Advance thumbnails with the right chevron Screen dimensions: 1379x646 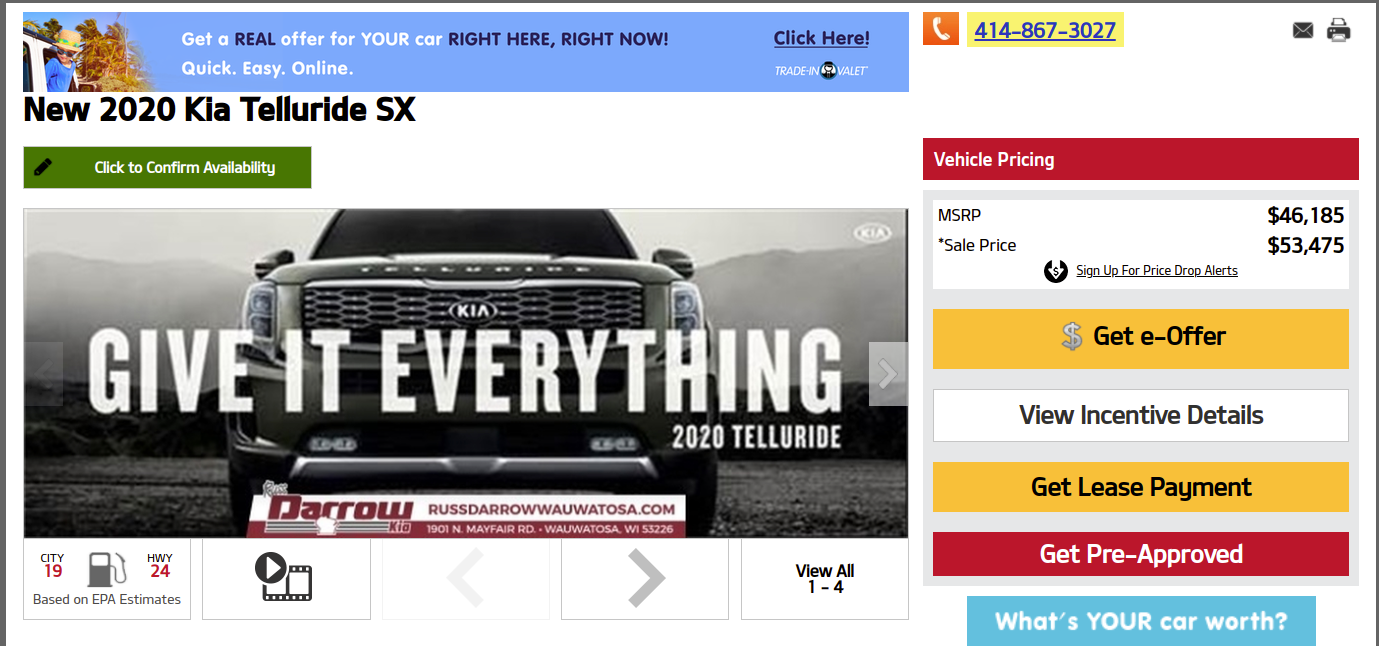click(x=645, y=579)
